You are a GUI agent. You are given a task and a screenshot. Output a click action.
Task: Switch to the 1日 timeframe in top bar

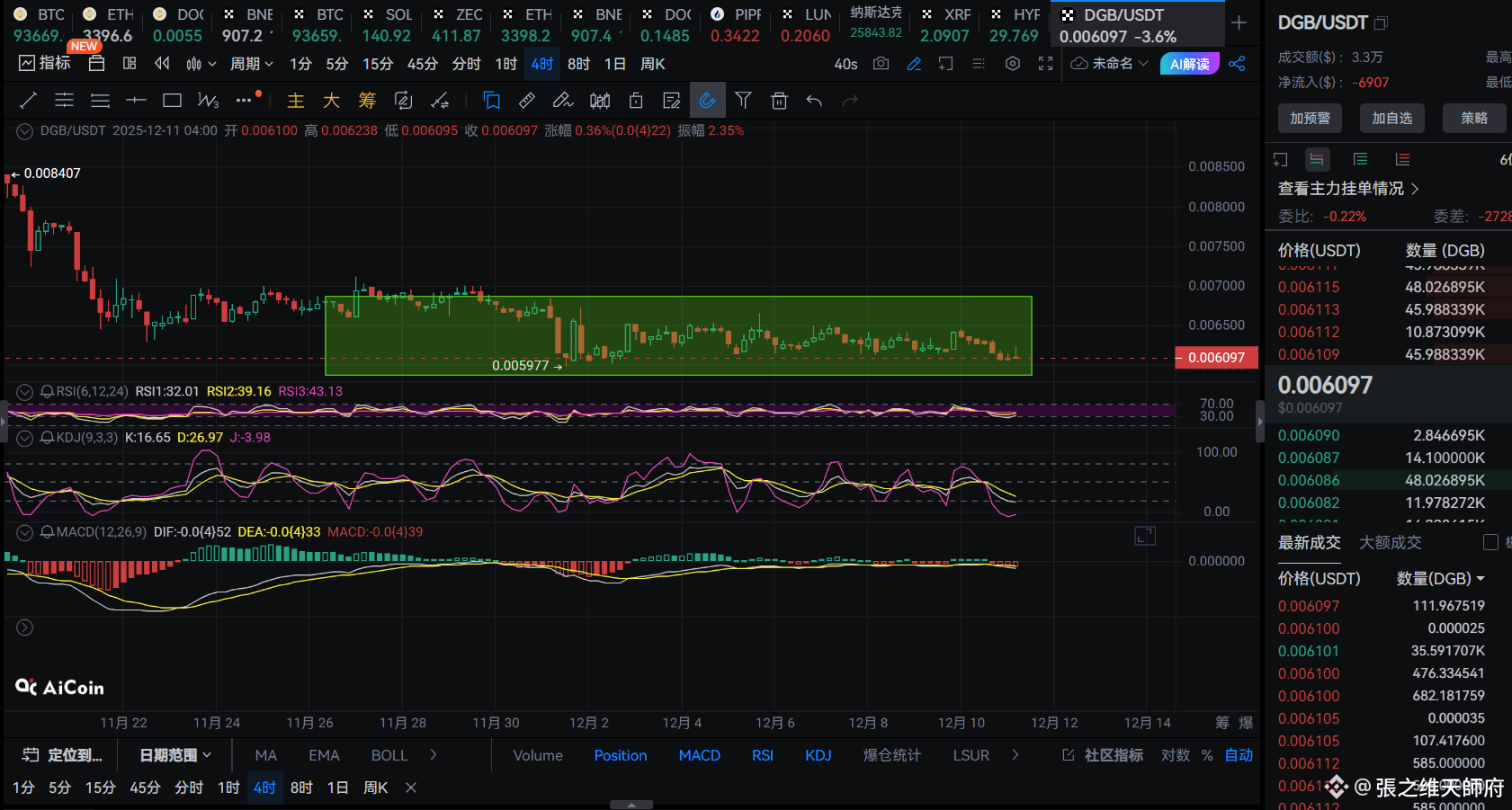click(614, 64)
